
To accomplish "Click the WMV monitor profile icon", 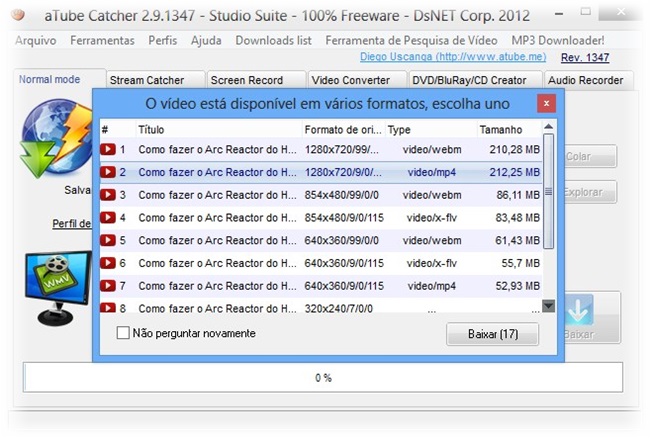I will click(x=58, y=288).
